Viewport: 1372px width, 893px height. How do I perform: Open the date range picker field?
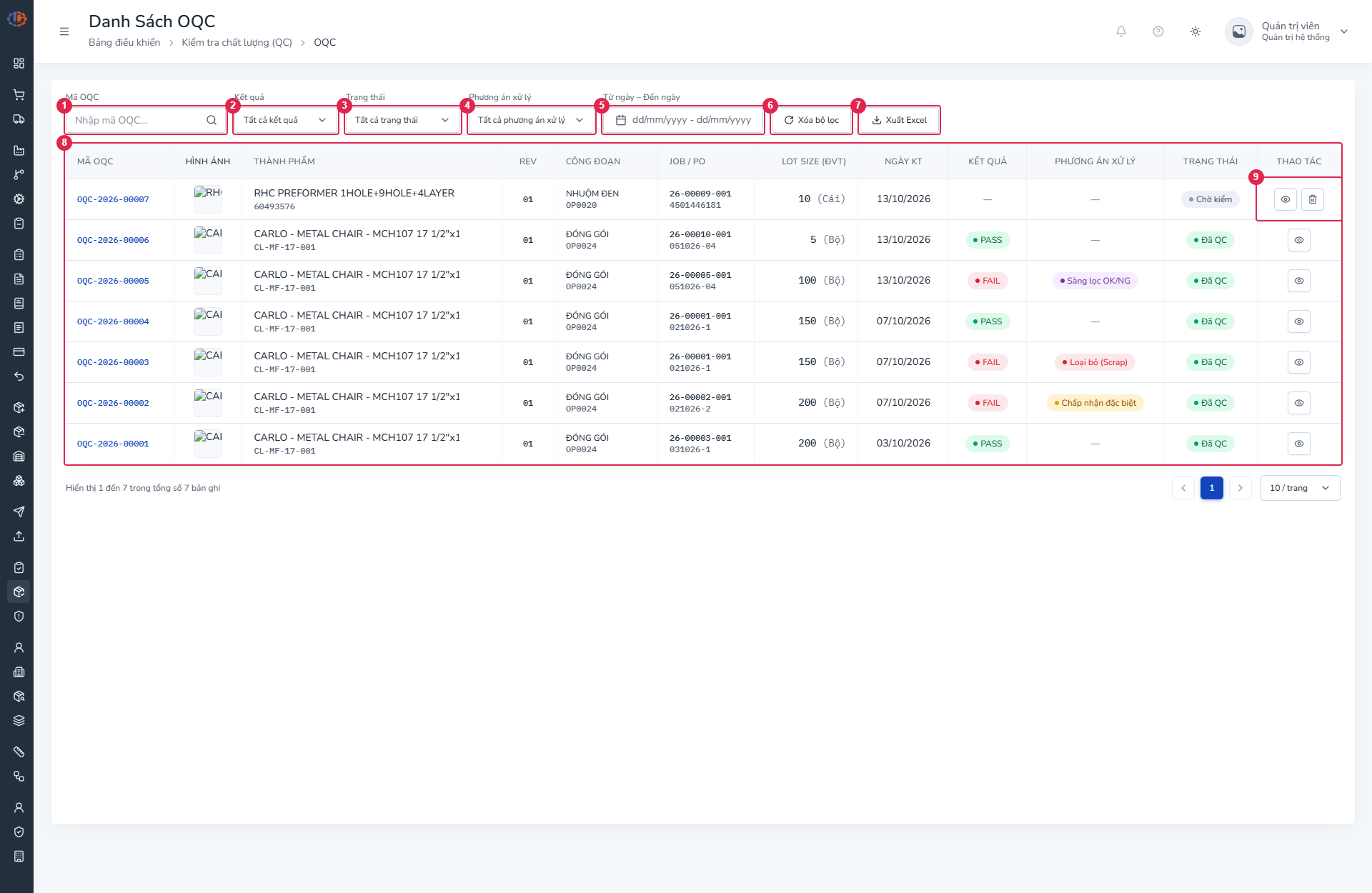(683, 120)
